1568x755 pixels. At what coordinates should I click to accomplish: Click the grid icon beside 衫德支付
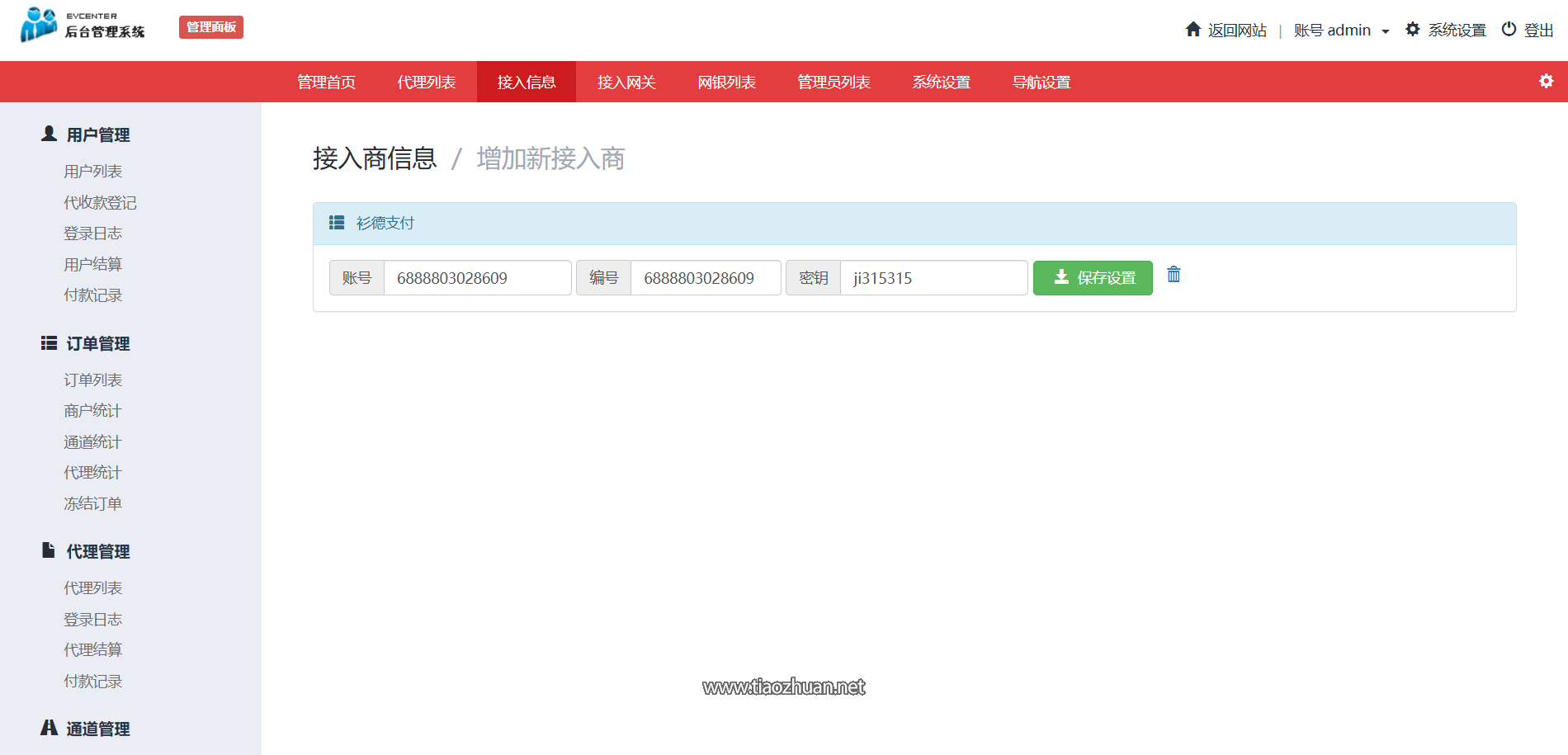[336, 223]
